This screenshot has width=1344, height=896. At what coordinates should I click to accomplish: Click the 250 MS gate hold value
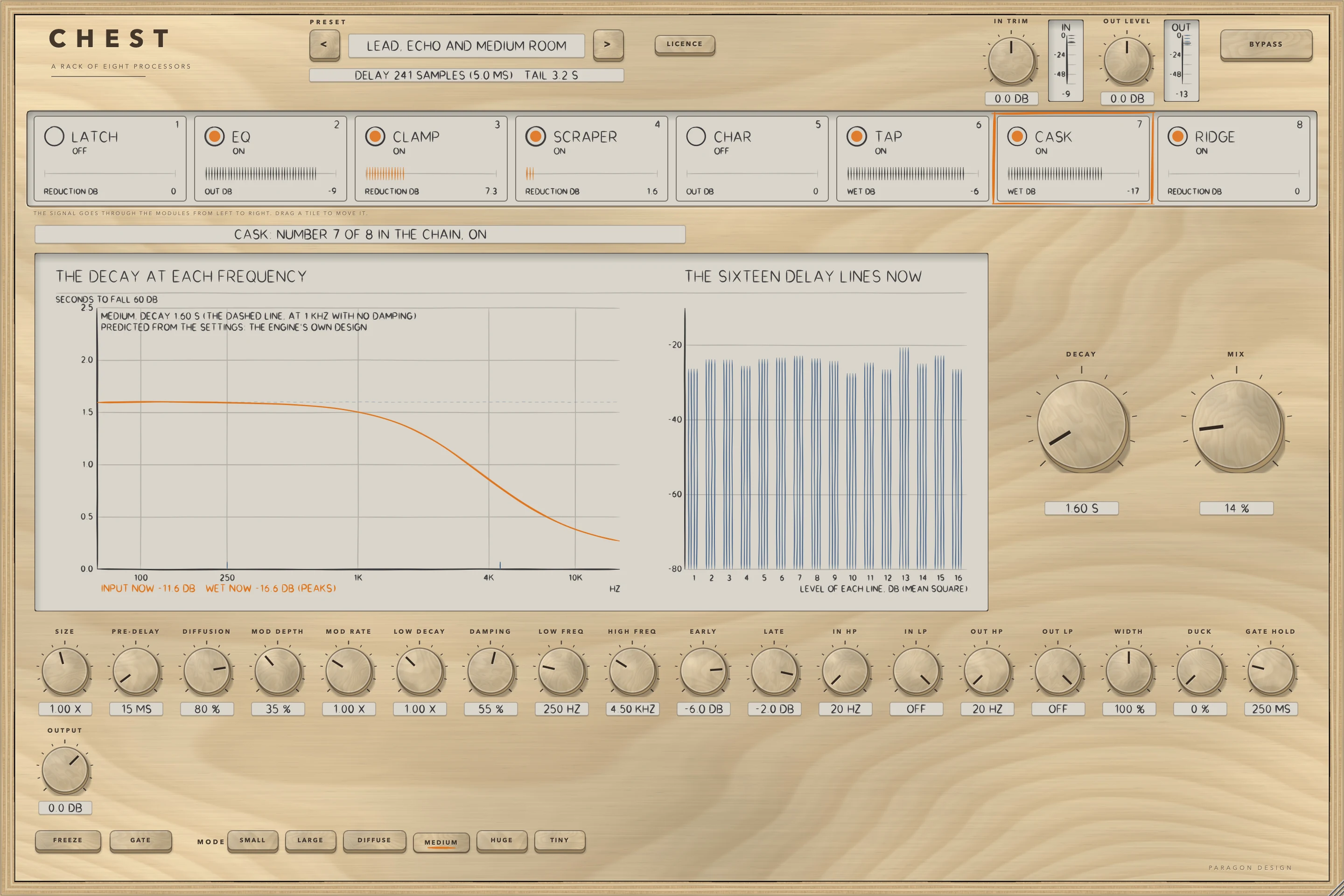click(x=1271, y=708)
